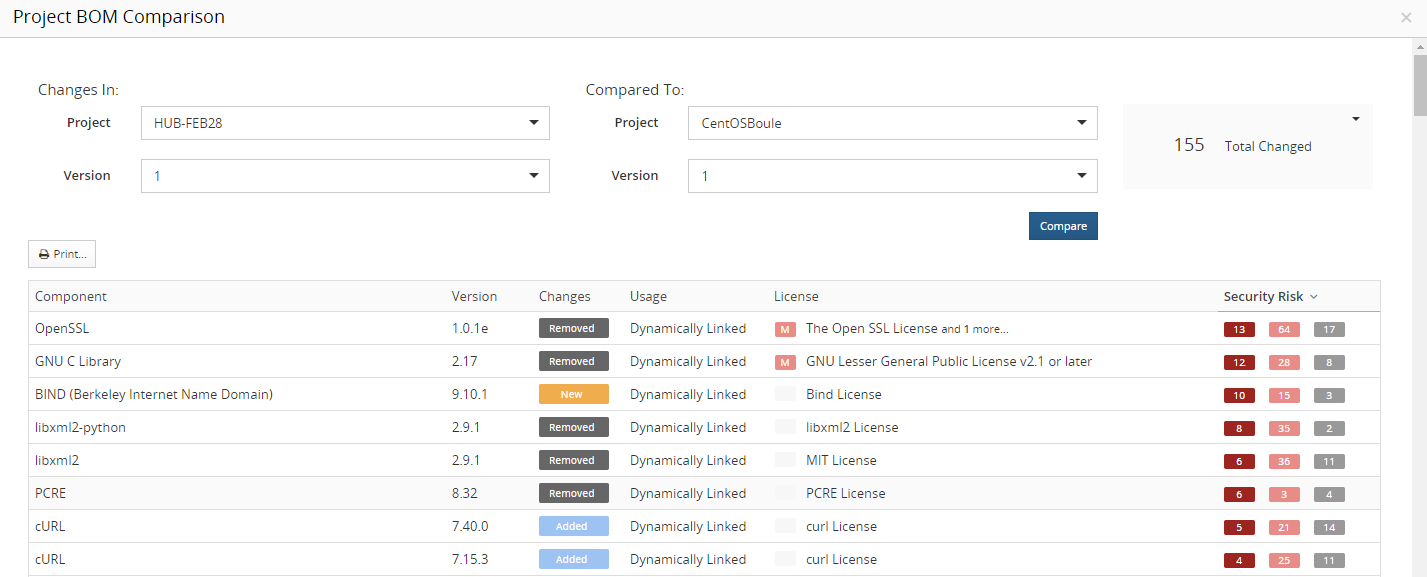Click the Removed badge on the OpenSSL row
This screenshot has width=1427, height=577.
pos(573,329)
